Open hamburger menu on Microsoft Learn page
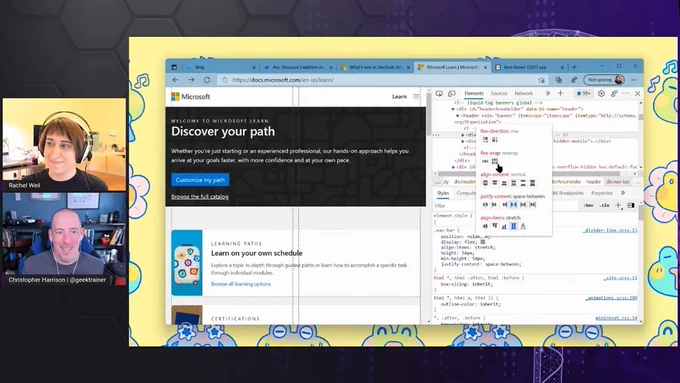 click(x=416, y=97)
